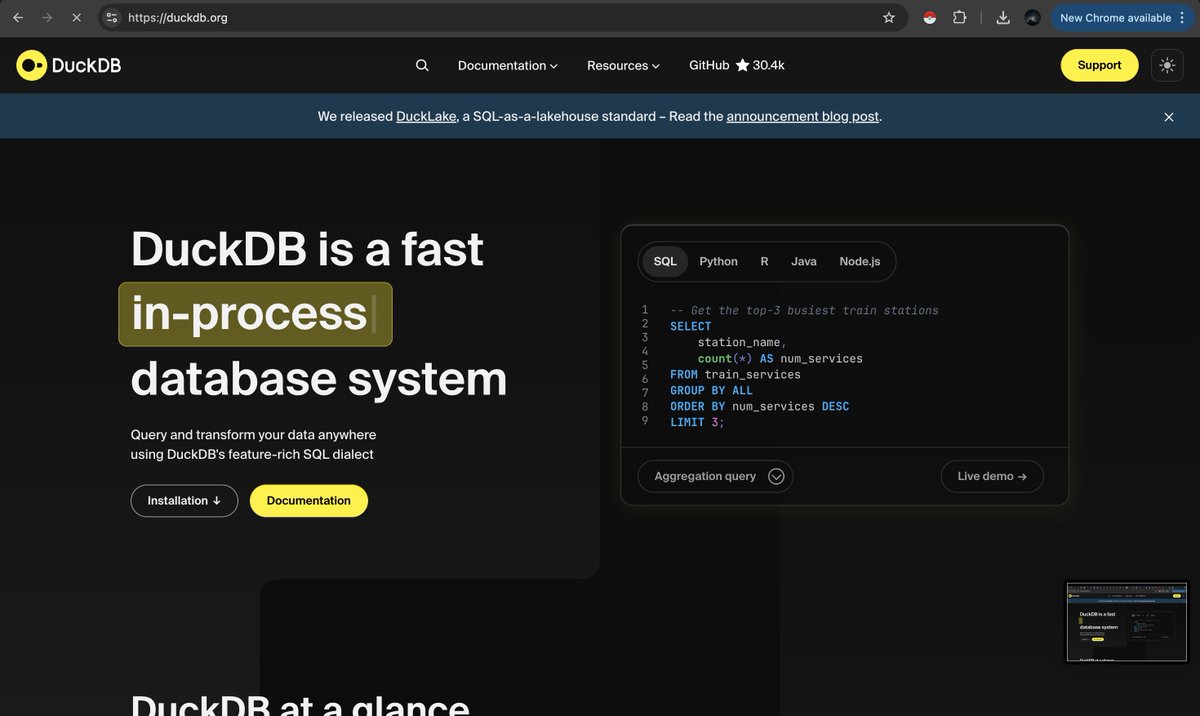
Task: Click the GitHub star icon
Action: (x=742, y=65)
